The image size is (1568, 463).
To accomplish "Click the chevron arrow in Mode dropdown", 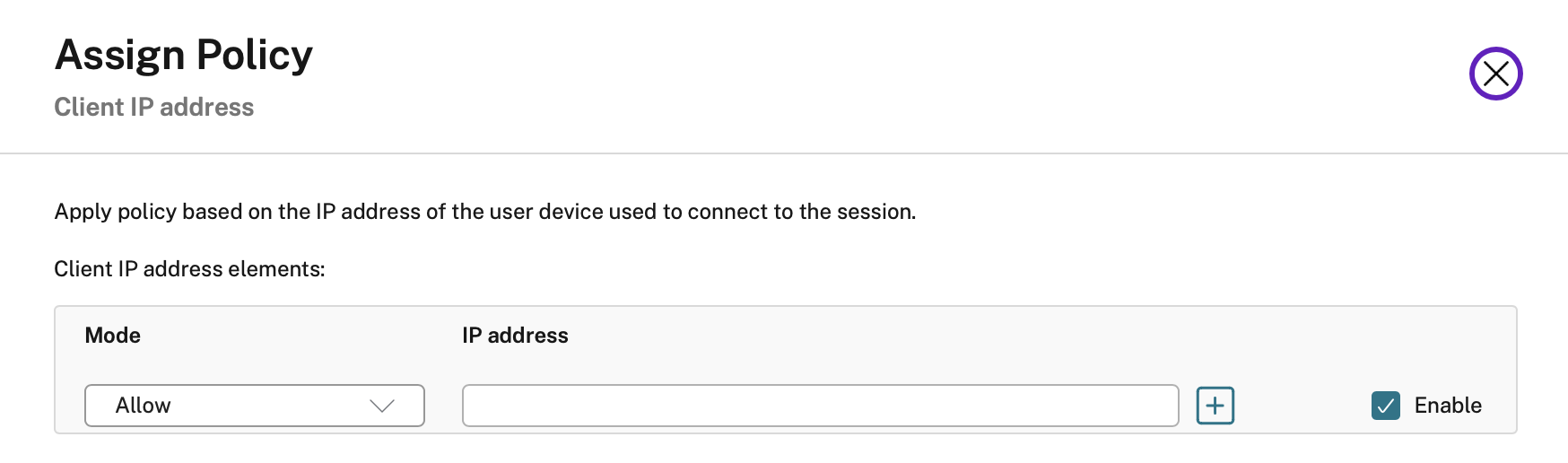I will (382, 406).
